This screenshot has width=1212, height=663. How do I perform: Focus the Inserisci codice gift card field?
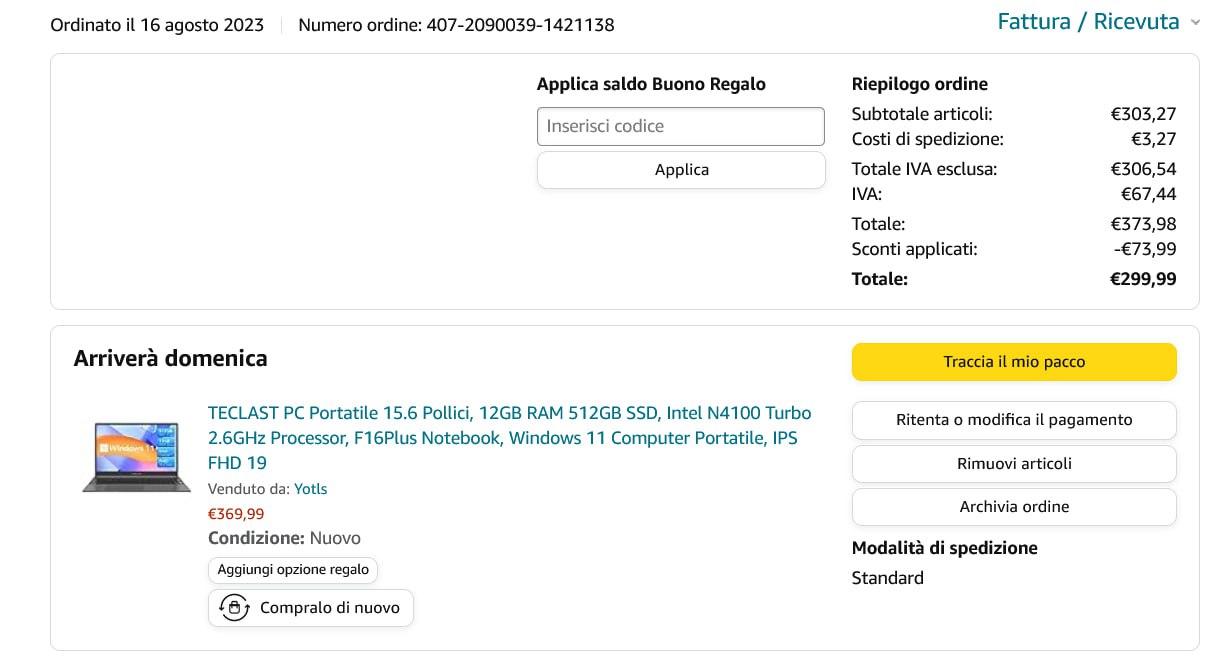(680, 126)
